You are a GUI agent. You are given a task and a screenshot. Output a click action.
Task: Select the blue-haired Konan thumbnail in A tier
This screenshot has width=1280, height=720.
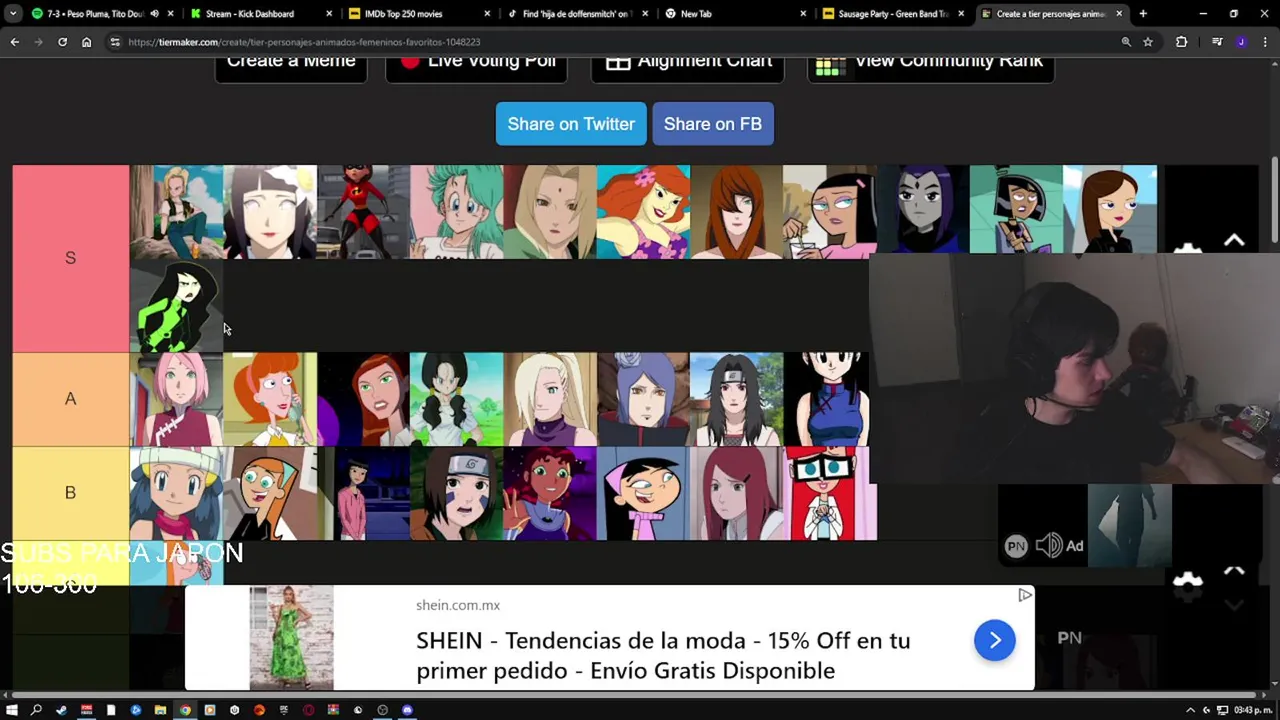tap(643, 399)
